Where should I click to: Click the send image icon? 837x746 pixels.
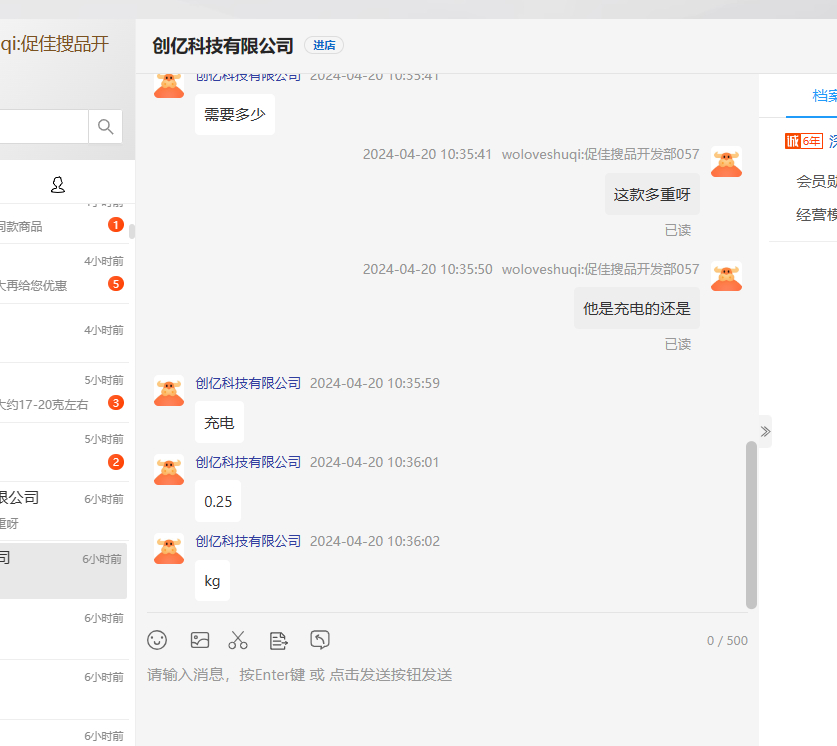pyautogui.click(x=200, y=640)
